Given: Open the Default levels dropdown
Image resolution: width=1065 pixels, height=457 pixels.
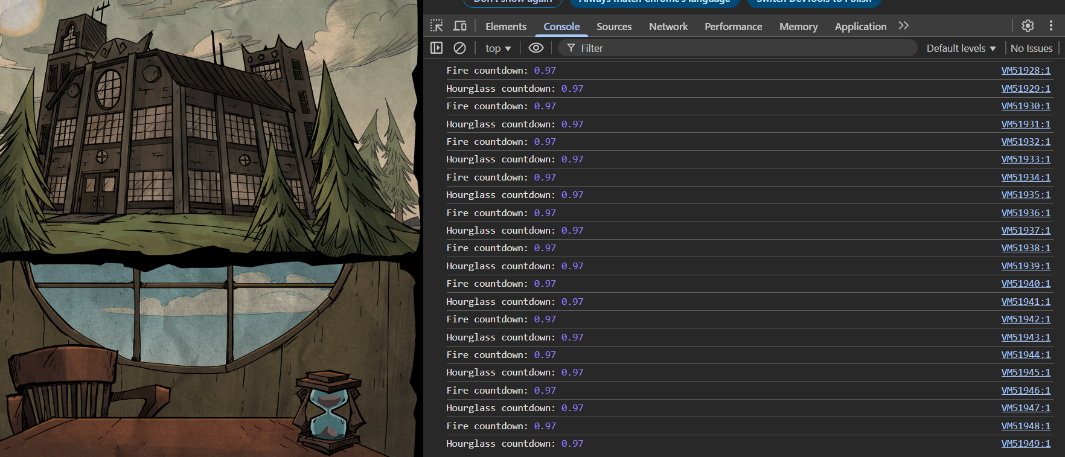Looking at the screenshot, I should tap(960, 48).
